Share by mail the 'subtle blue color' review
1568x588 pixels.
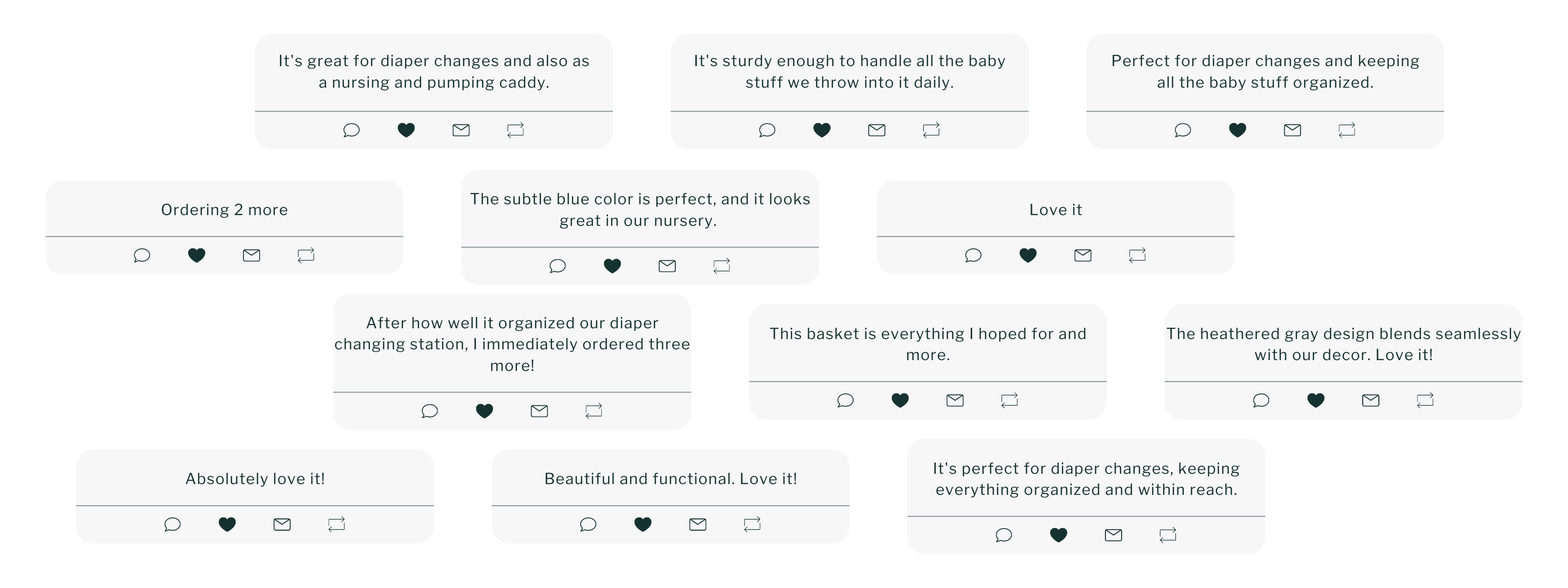(x=667, y=266)
